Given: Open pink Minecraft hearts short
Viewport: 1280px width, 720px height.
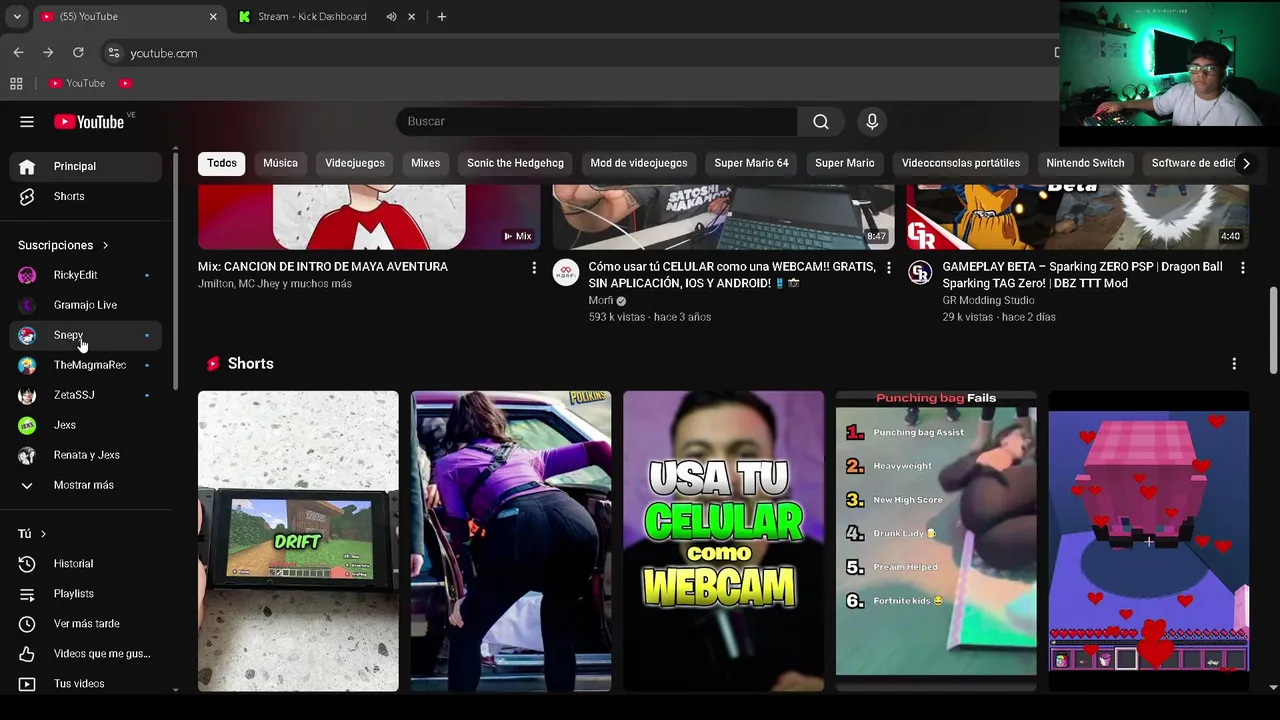Looking at the screenshot, I should pos(1148,541).
